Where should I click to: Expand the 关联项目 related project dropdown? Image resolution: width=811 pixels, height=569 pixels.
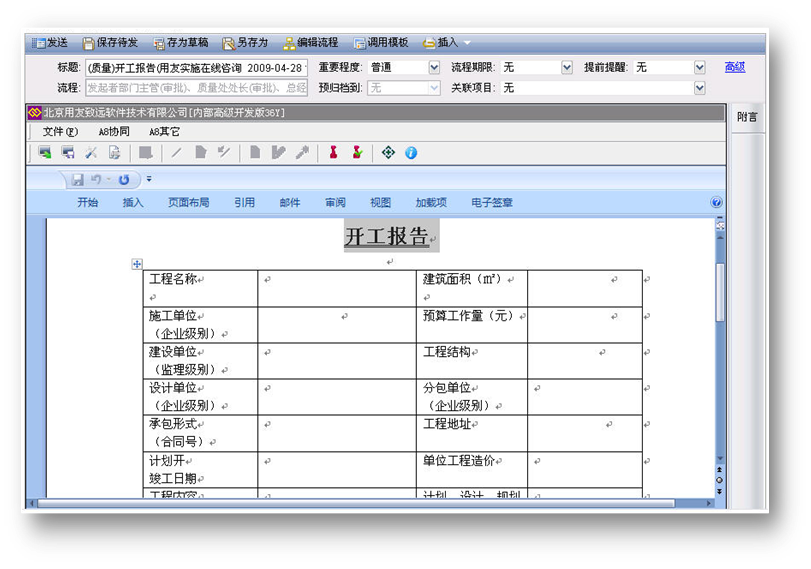click(x=700, y=88)
